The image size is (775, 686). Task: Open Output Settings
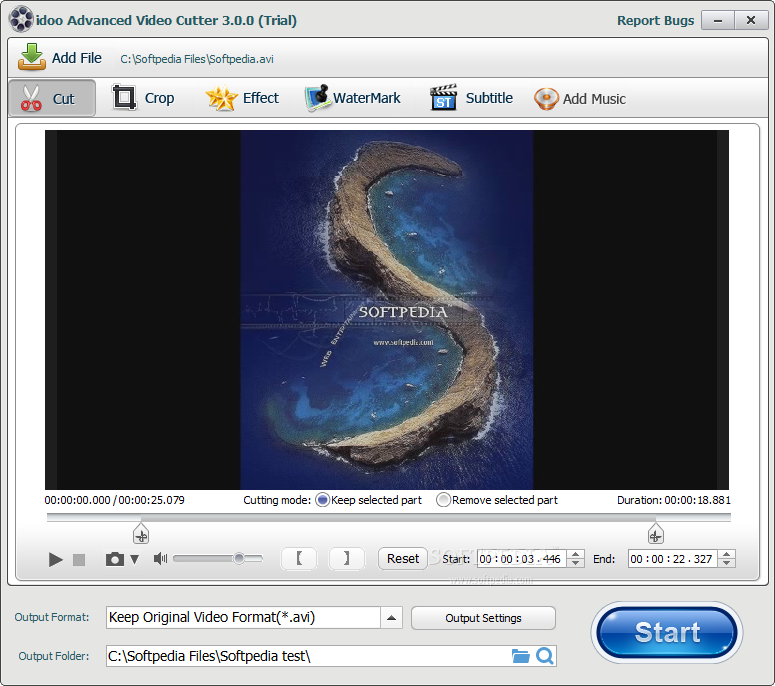(x=483, y=618)
